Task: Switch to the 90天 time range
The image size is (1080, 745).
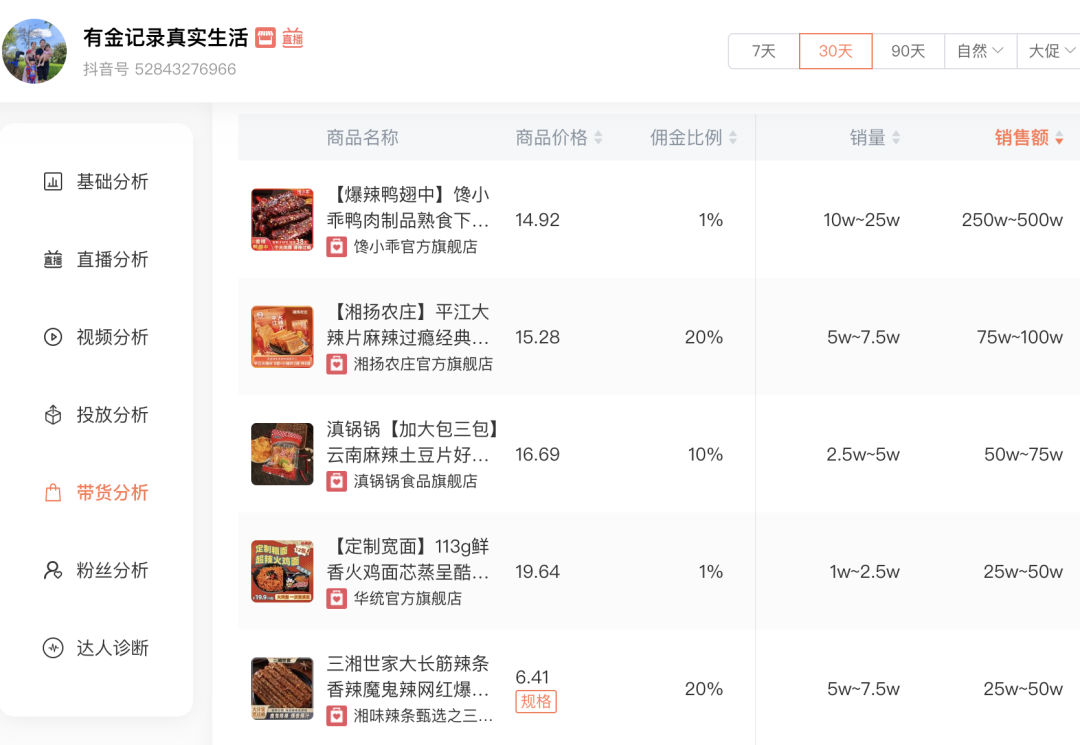Action: [x=908, y=51]
